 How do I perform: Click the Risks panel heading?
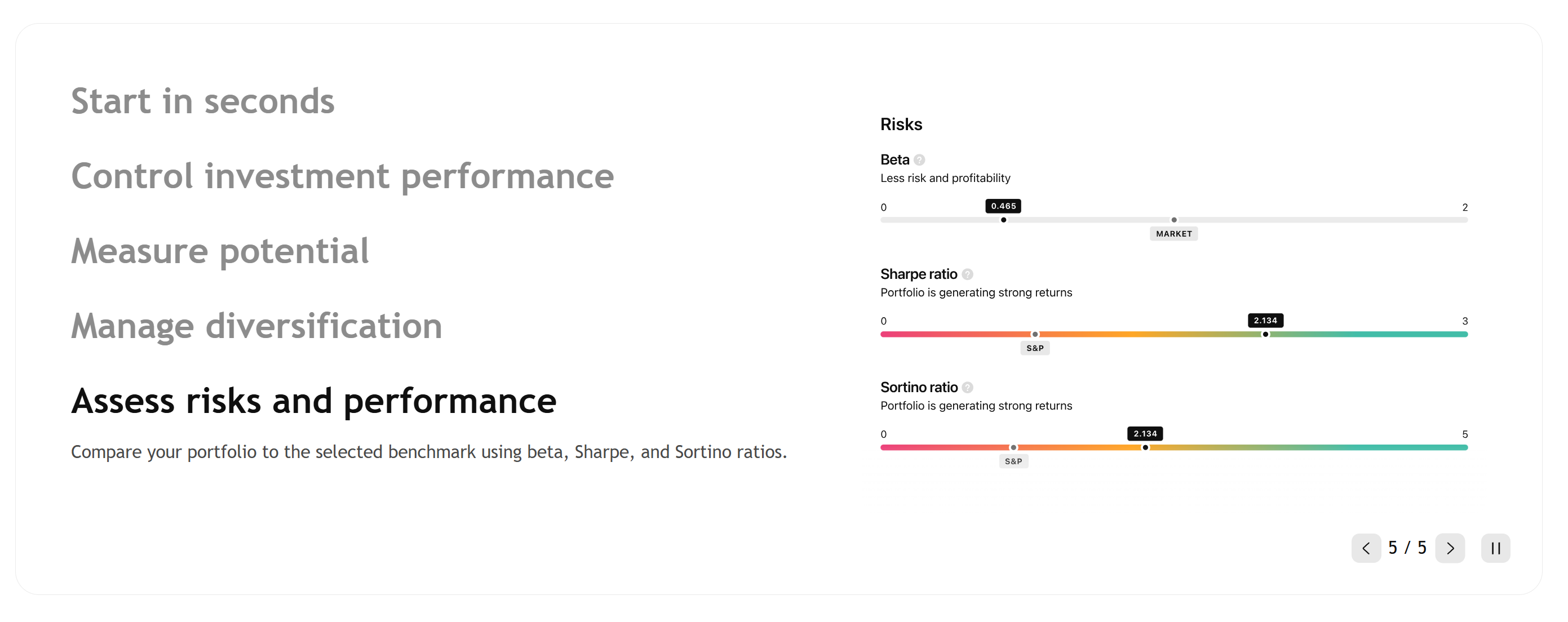point(901,125)
